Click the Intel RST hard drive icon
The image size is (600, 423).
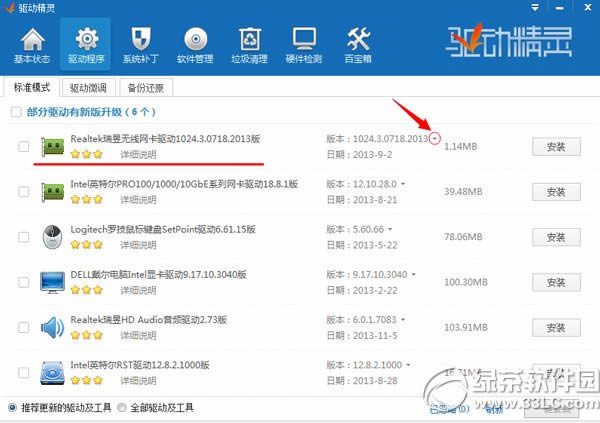52,373
